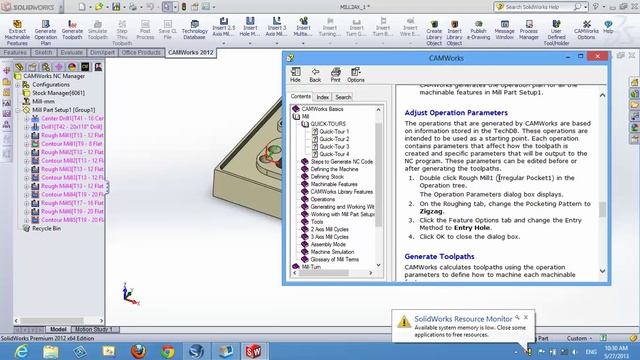
Task: Switch to the Features tab
Action: point(15,53)
